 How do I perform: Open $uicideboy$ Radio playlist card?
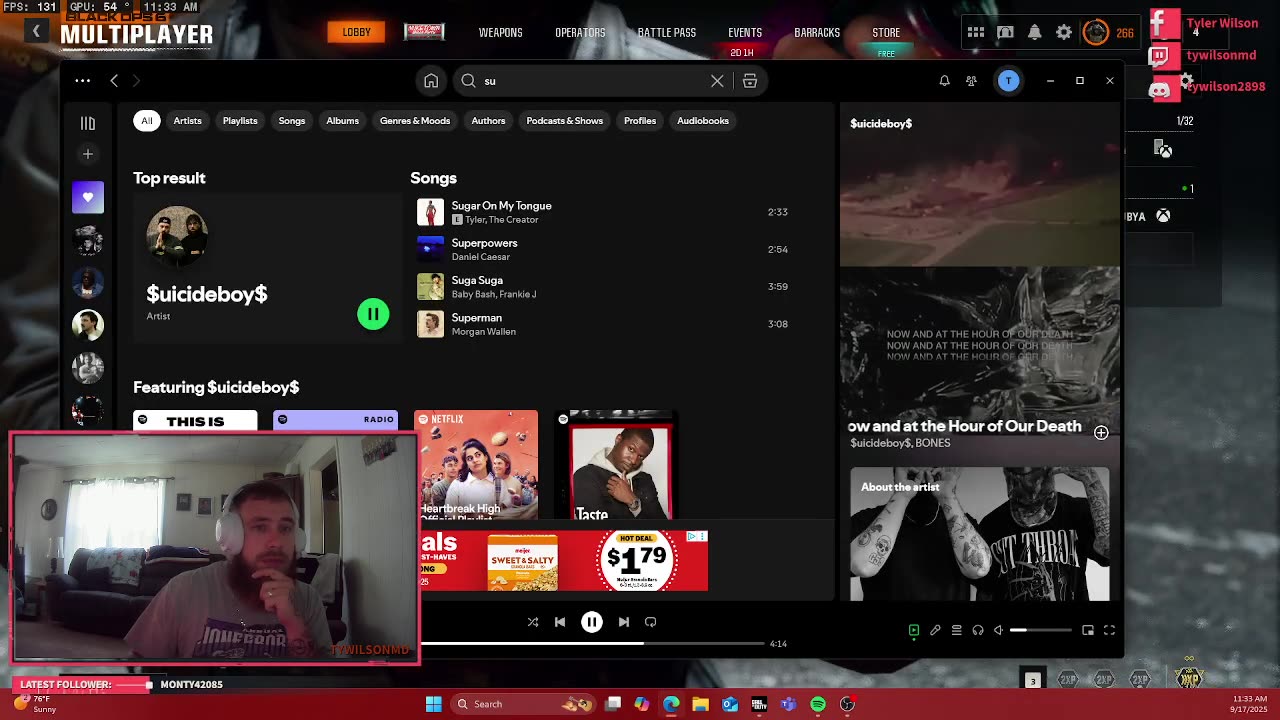(x=335, y=421)
